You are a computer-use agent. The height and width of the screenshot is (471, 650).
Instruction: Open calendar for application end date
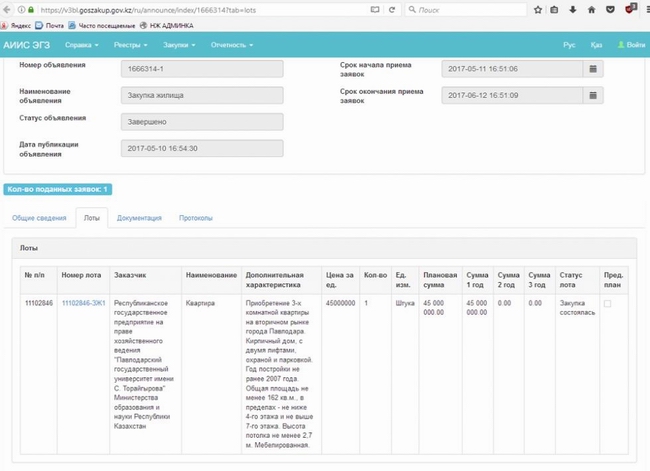click(x=593, y=96)
